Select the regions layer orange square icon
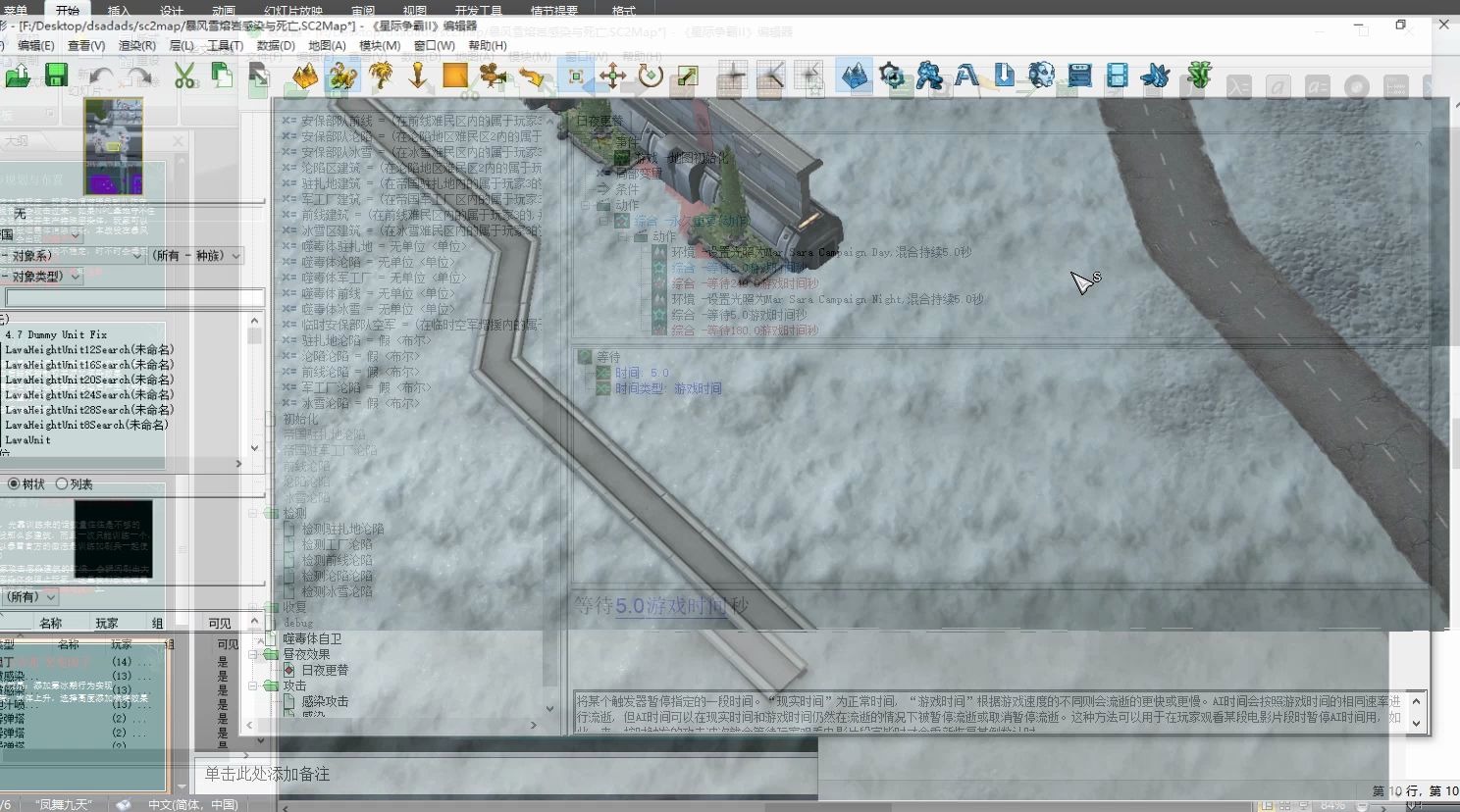 coord(455,76)
